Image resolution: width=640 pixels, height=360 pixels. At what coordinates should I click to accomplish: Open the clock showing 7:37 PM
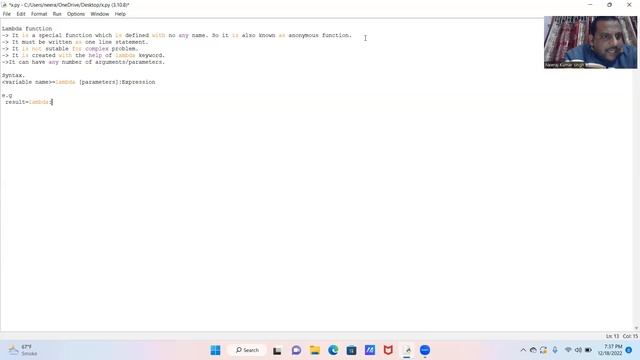[610, 350]
